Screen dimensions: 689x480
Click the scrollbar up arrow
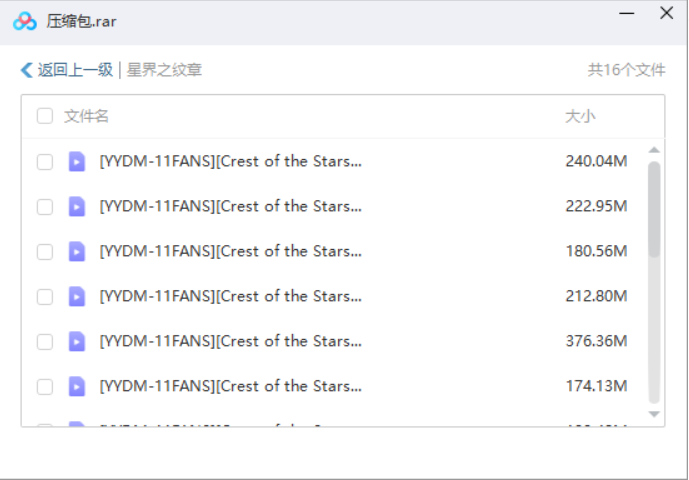[x=654, y=150]
